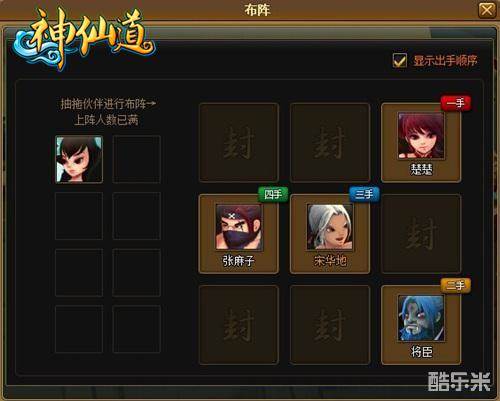Select the 宋华地 white-haired character portrait
This screenshot has height=401, width=500.
point(329,227)
